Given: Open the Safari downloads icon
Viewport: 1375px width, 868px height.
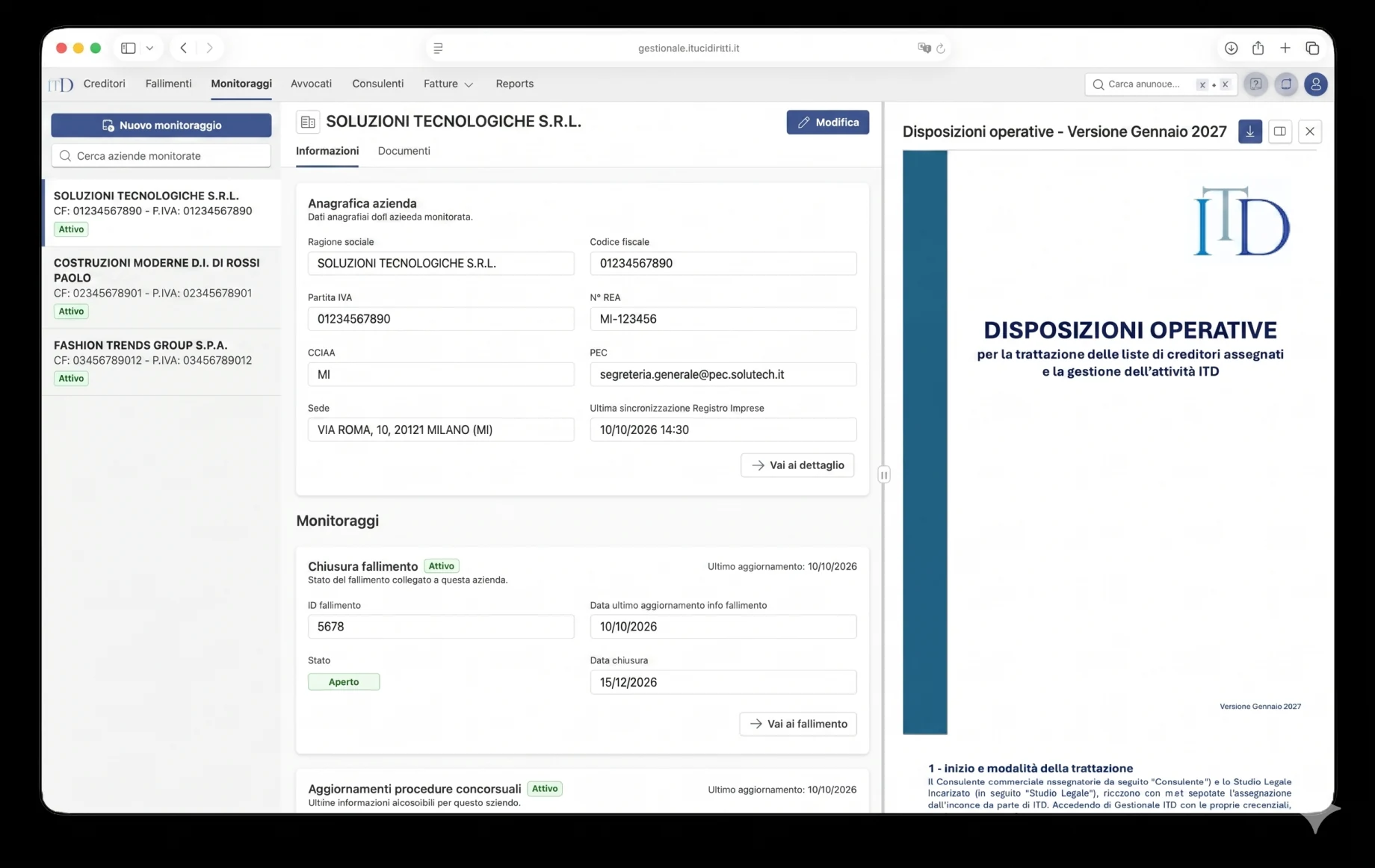Looking at the screenshot, I should tap(1231, 48).
